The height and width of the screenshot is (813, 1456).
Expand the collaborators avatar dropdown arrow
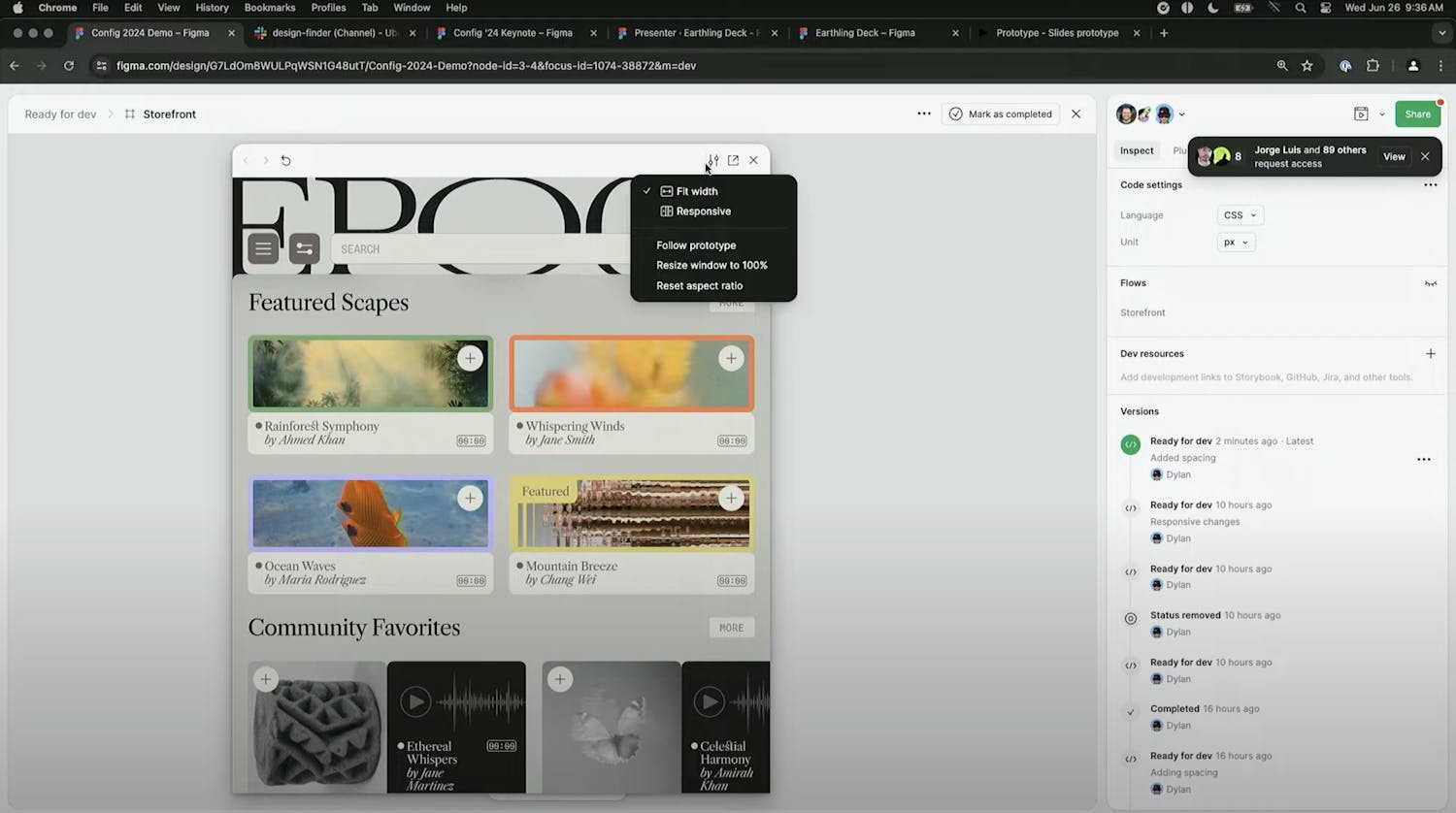[x=1181, y=114]
